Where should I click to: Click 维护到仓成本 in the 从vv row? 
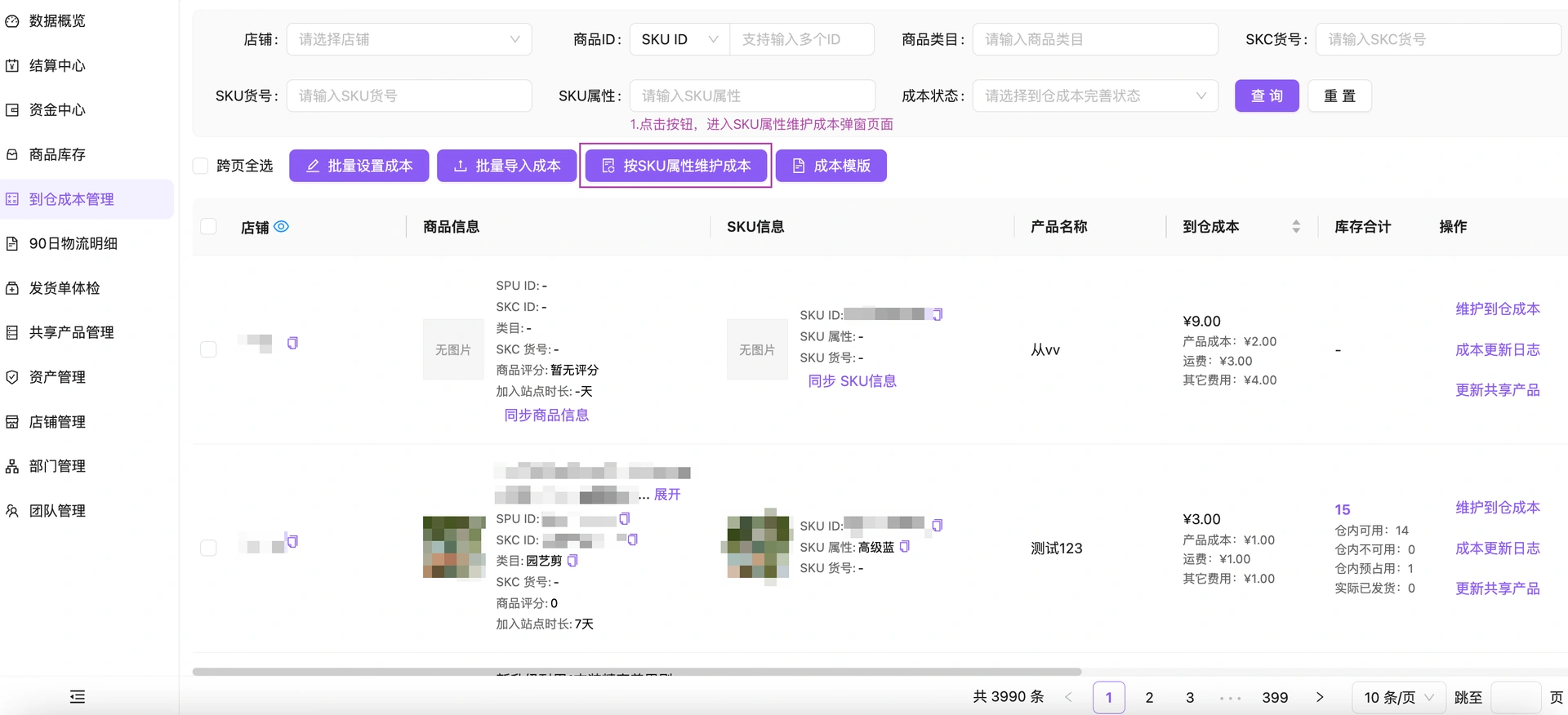(x=1497, y=309)
